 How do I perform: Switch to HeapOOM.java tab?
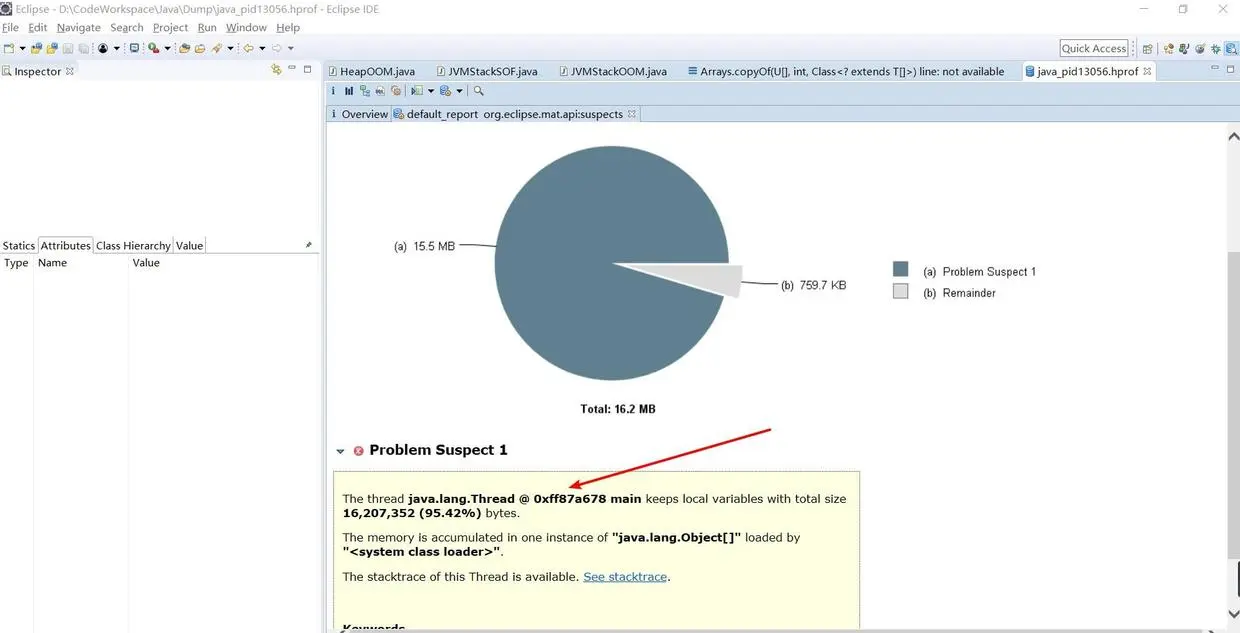tap(371, 71)
